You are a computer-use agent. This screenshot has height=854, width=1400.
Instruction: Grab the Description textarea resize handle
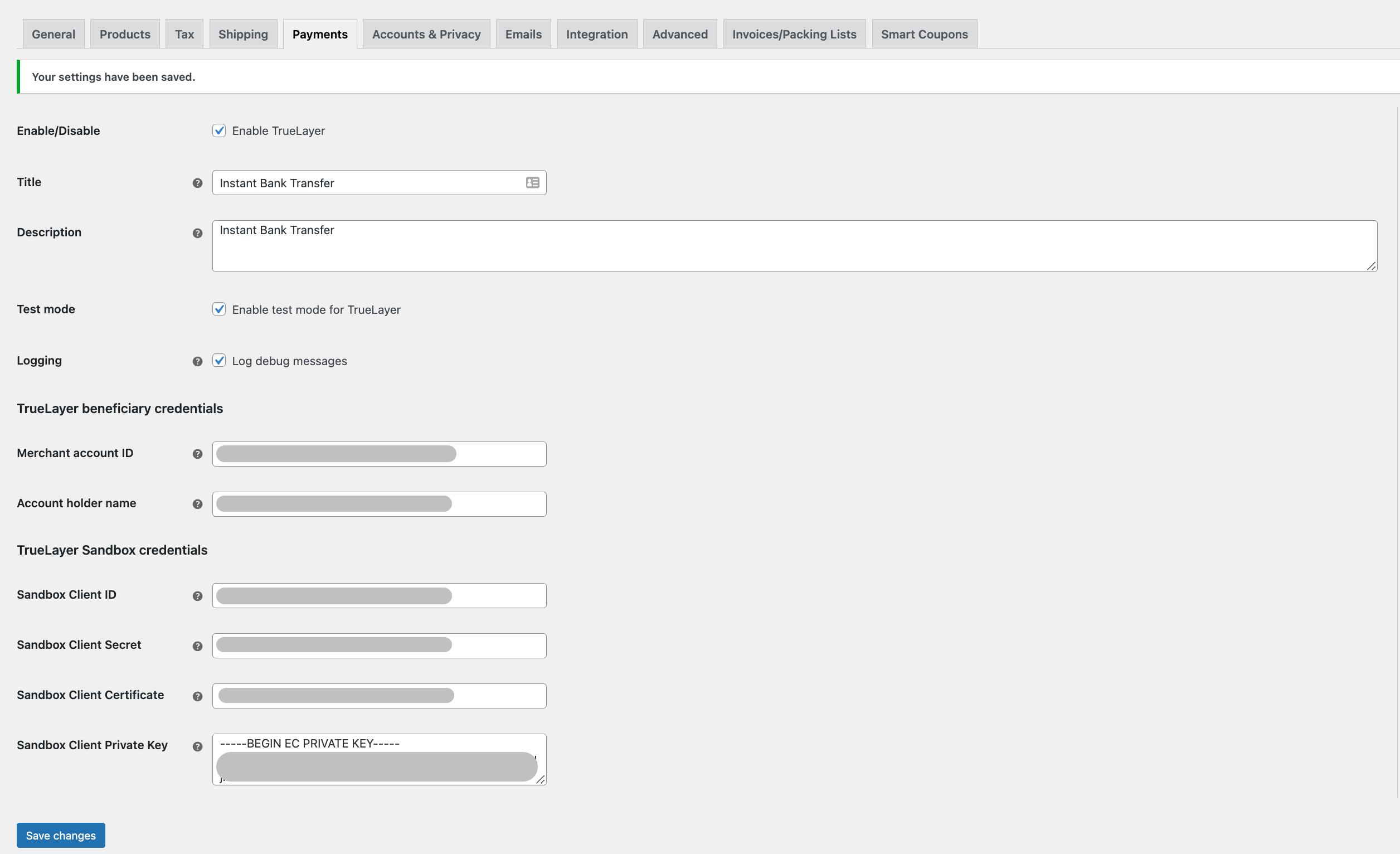click(1371, 266)
